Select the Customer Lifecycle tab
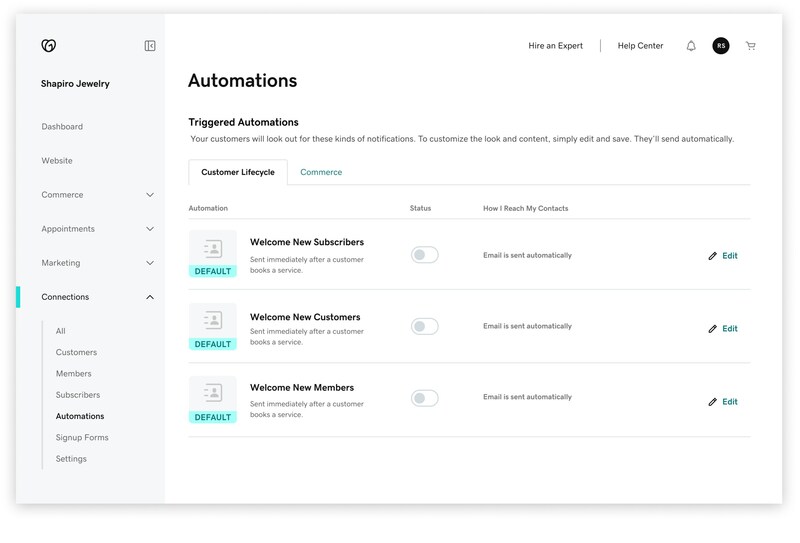Image resolution: width=800 pixels, height=543 pixels. 238,172
